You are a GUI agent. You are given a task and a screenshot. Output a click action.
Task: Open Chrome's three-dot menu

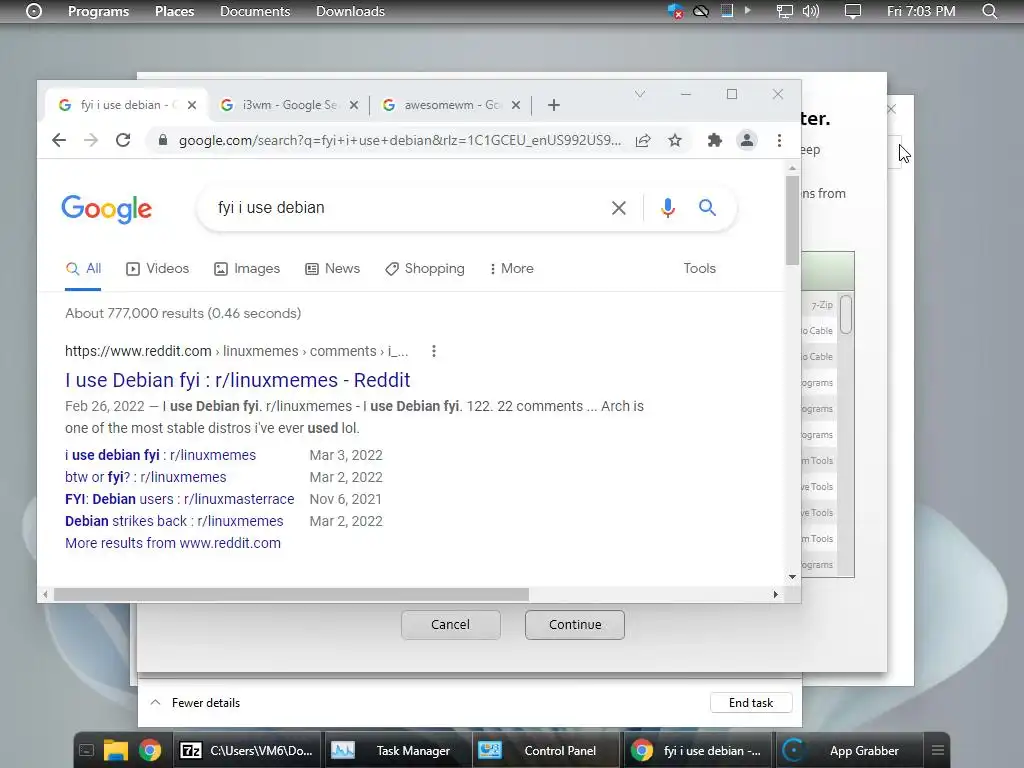779,140
